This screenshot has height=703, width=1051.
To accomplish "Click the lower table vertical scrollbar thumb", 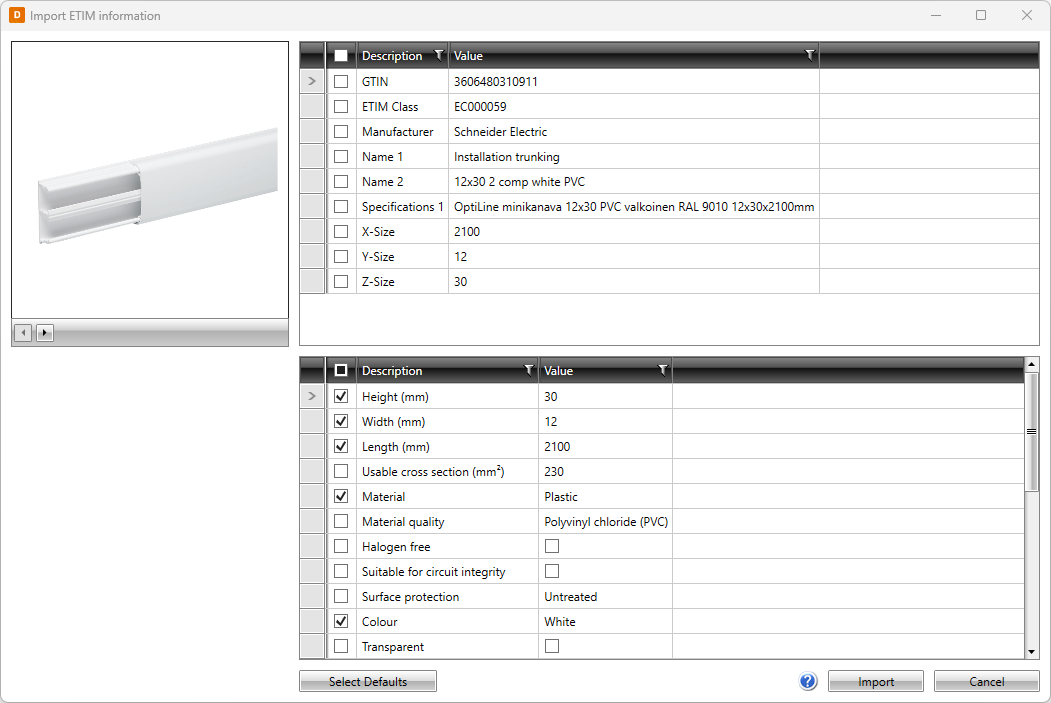I will pyautogui.click(x=1032, y=432).
